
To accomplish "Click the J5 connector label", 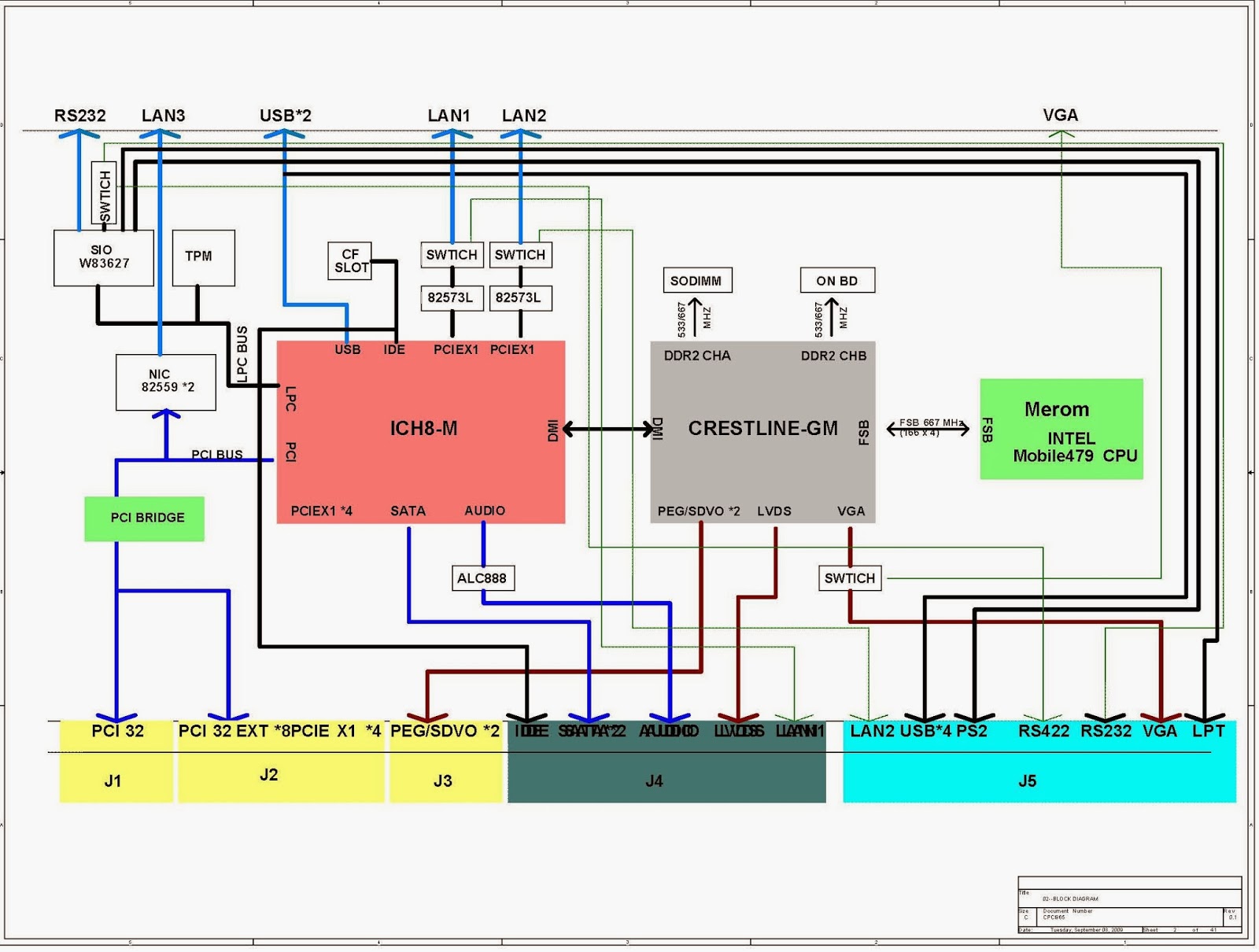I will pyautogui.click(x=1028, y=781).
